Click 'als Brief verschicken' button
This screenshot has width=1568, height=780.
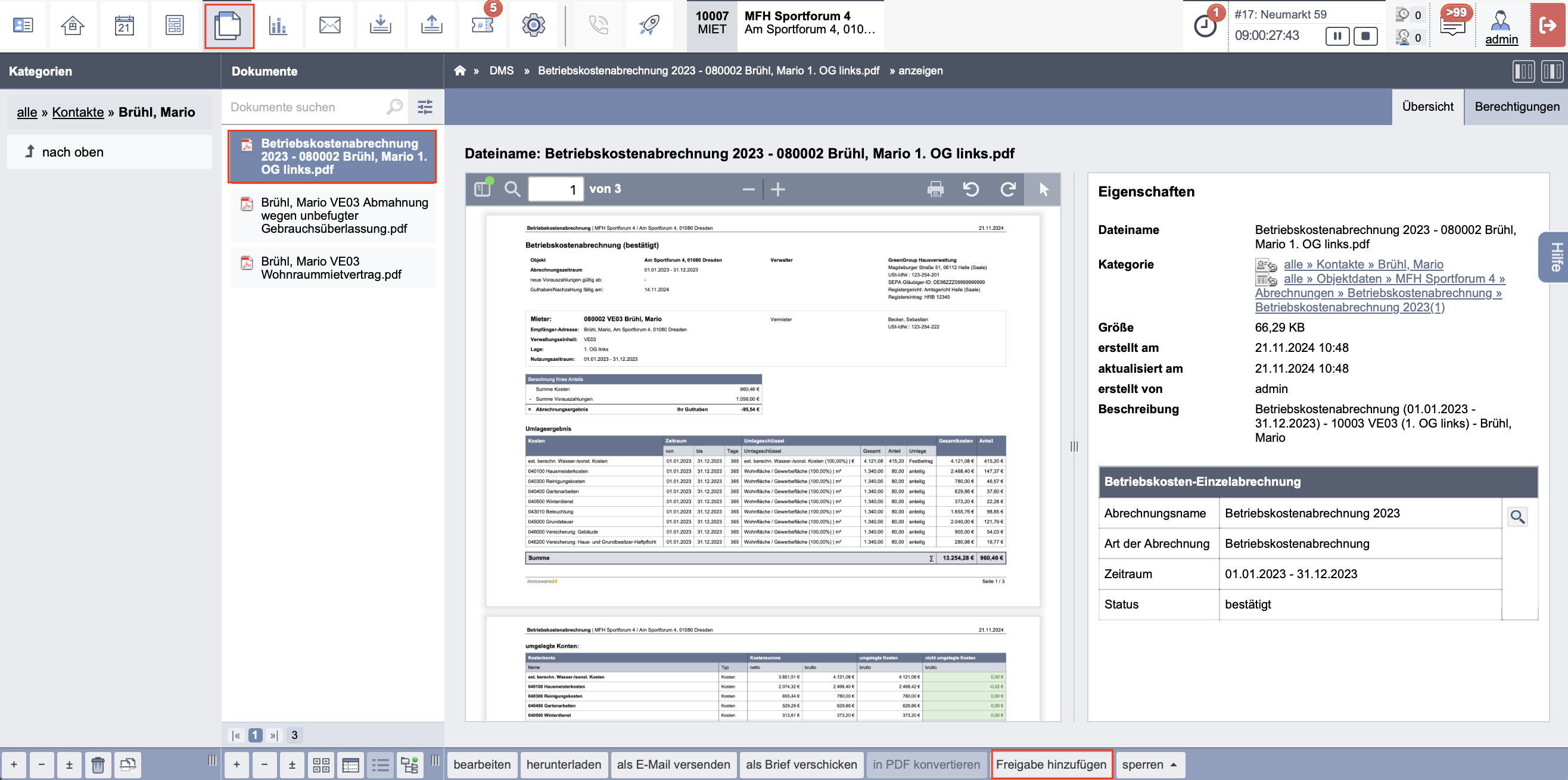(801, 765)
